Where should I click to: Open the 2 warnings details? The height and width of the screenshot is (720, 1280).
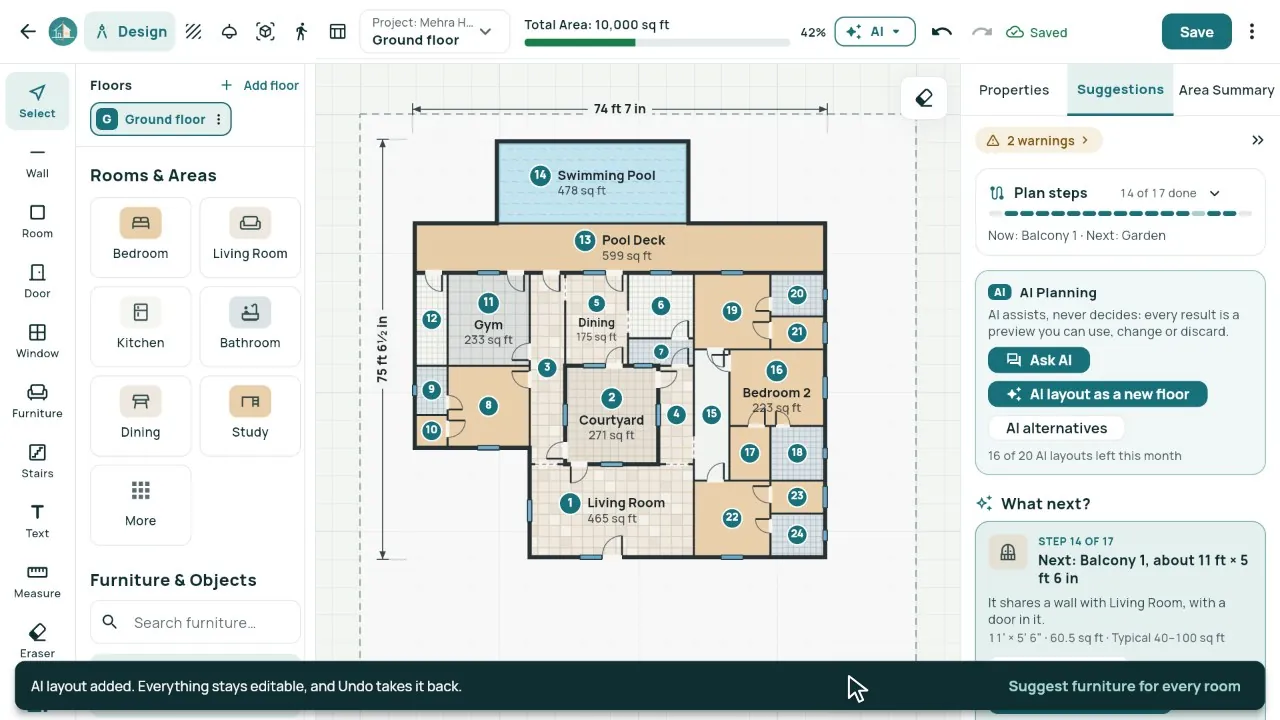(1039, 141)
